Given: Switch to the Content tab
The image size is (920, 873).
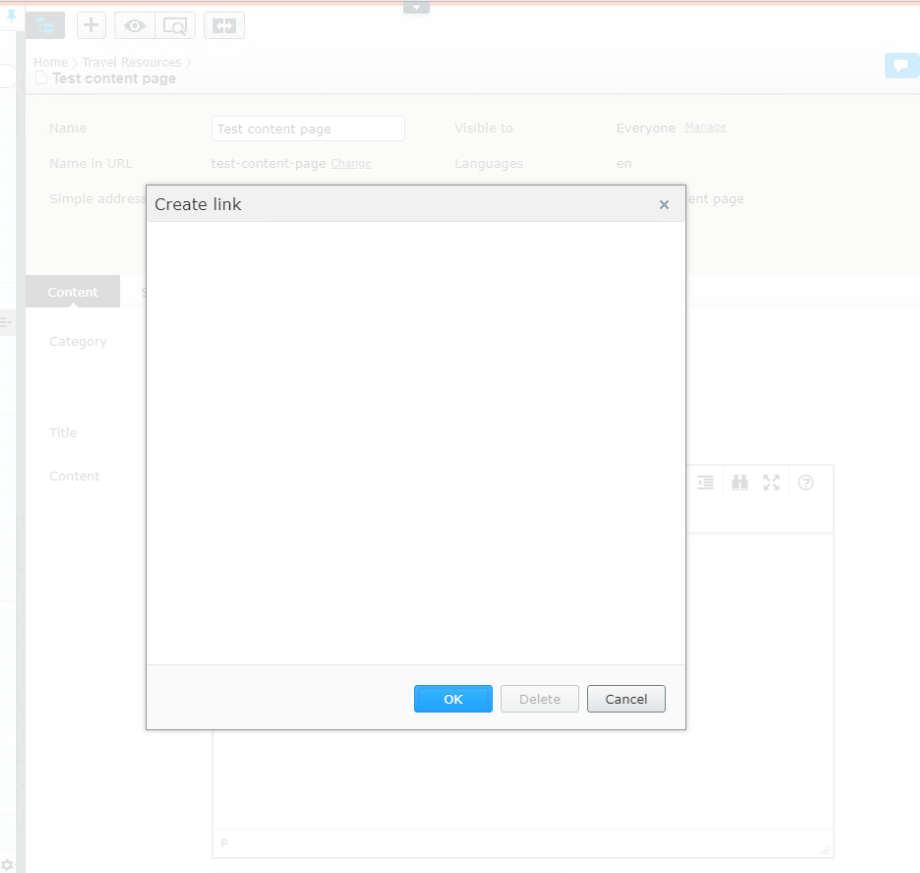Looking at the screenshot, I should pos(71,292).
